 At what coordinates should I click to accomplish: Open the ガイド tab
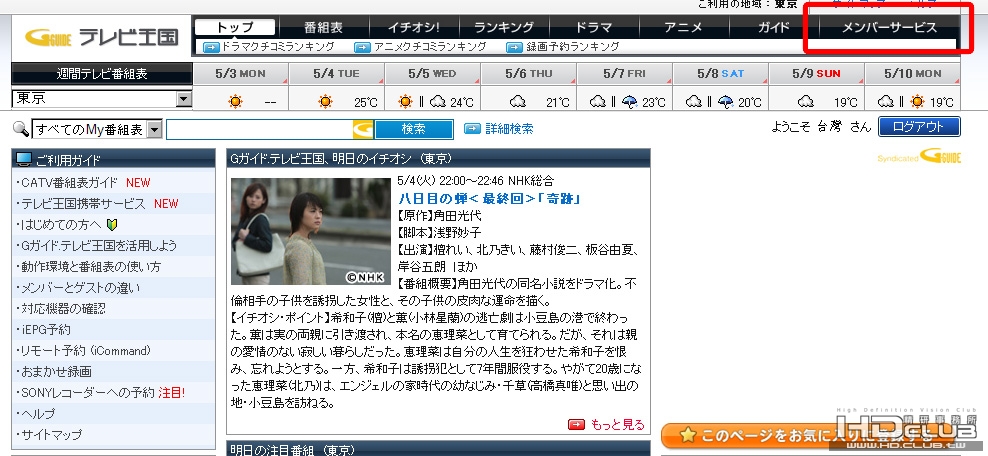pyautogui.click(x=774, y=28)
